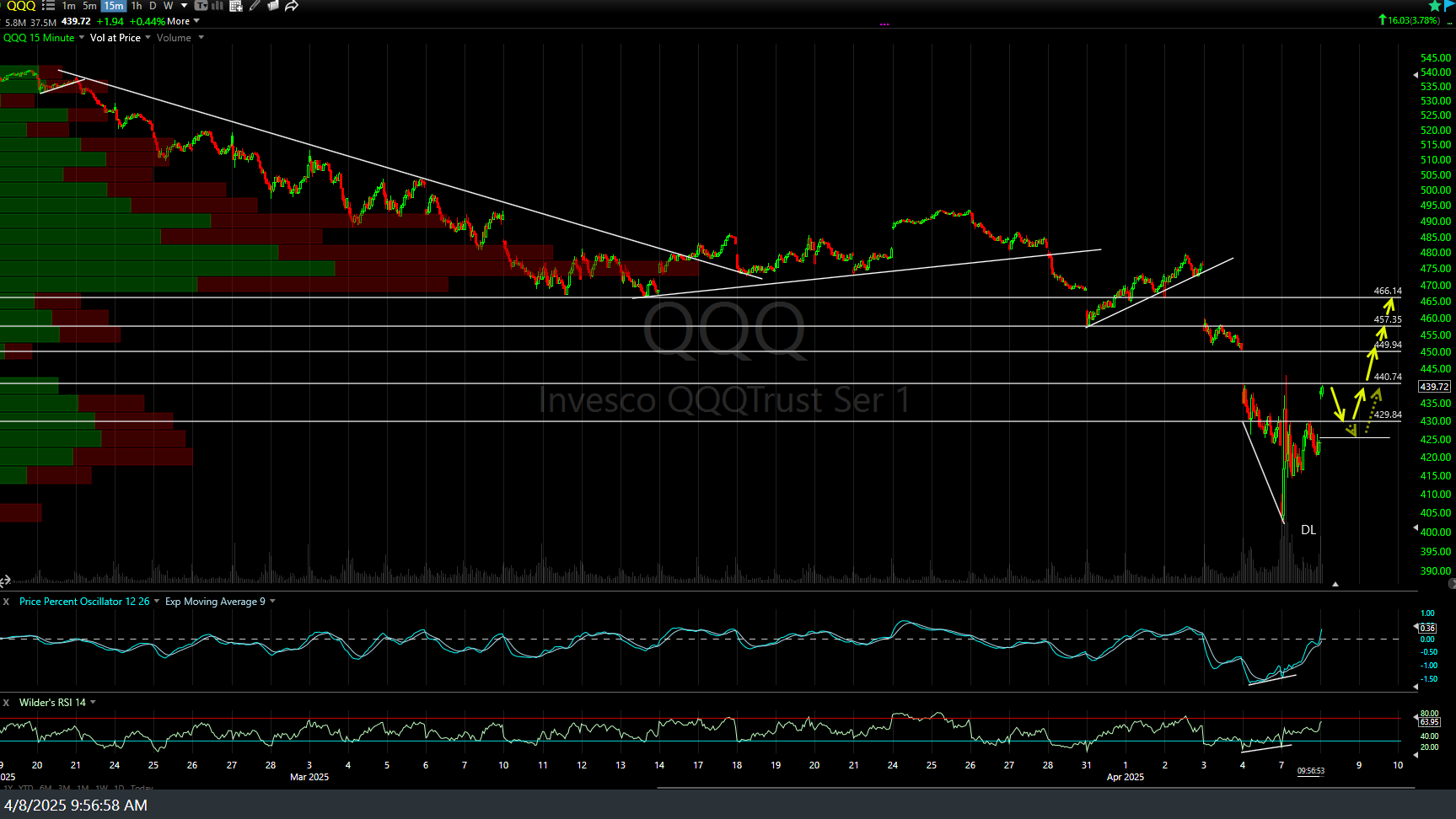Image resolution: width=1456 pixels, height=819 pixels.
Task: Click the blue flag icon top right
Action: tap(1450, 5)
